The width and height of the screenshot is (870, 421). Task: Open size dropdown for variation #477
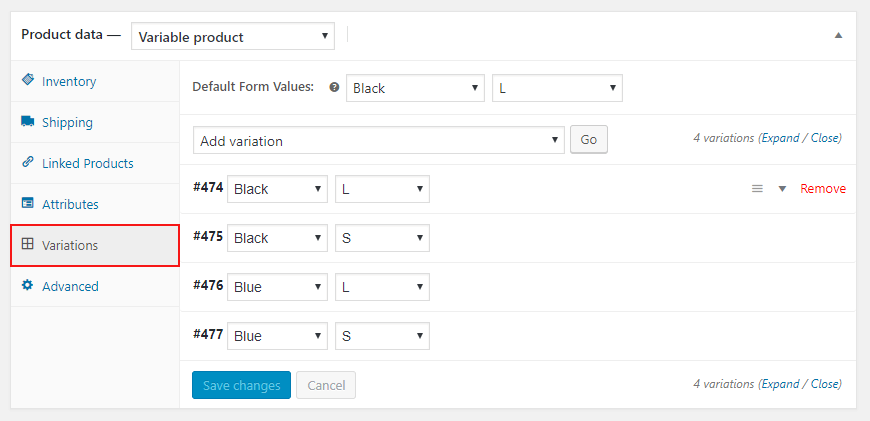pyautogui.click(x=382, y=336)
